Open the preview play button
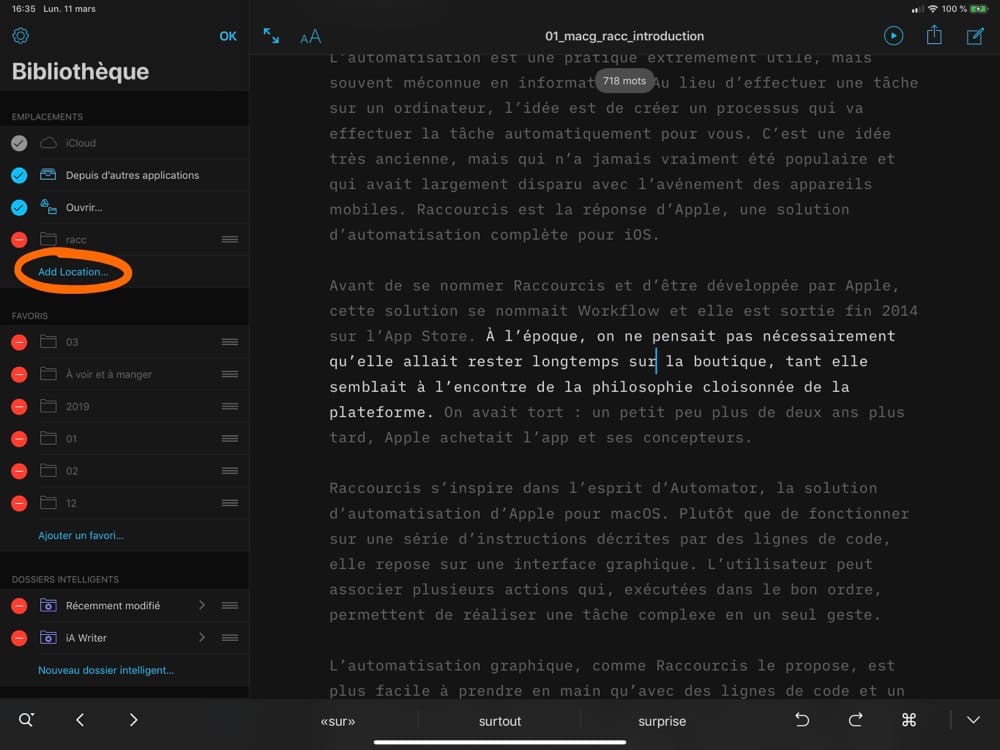The height and width of the screenshot is (750, 1000). [x=893, y=36]
